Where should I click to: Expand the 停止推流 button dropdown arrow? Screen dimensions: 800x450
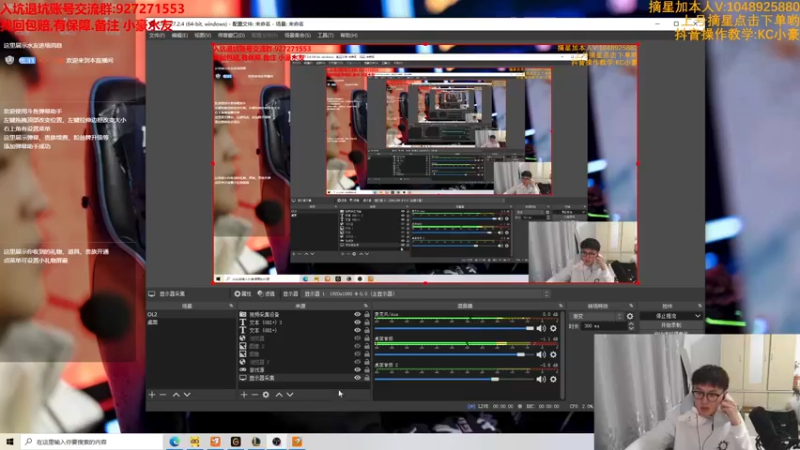click(x=697, y=316)
